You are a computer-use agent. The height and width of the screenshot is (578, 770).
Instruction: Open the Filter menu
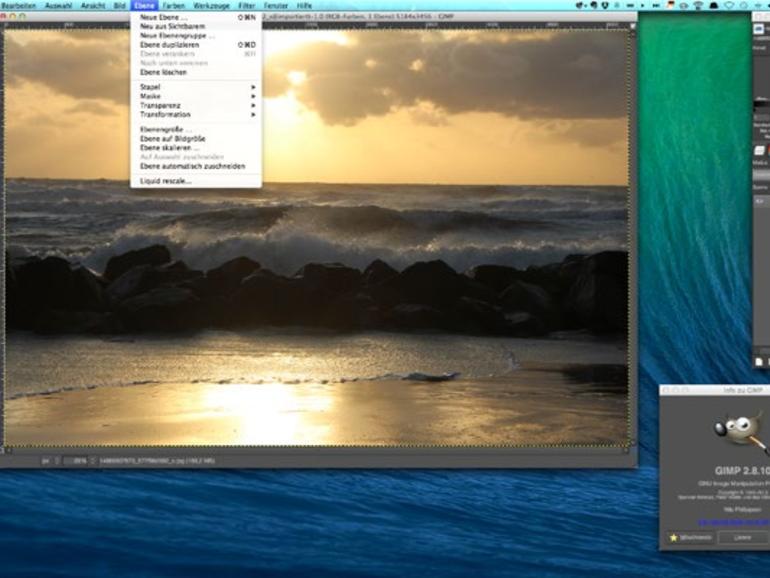coord(247,5)
